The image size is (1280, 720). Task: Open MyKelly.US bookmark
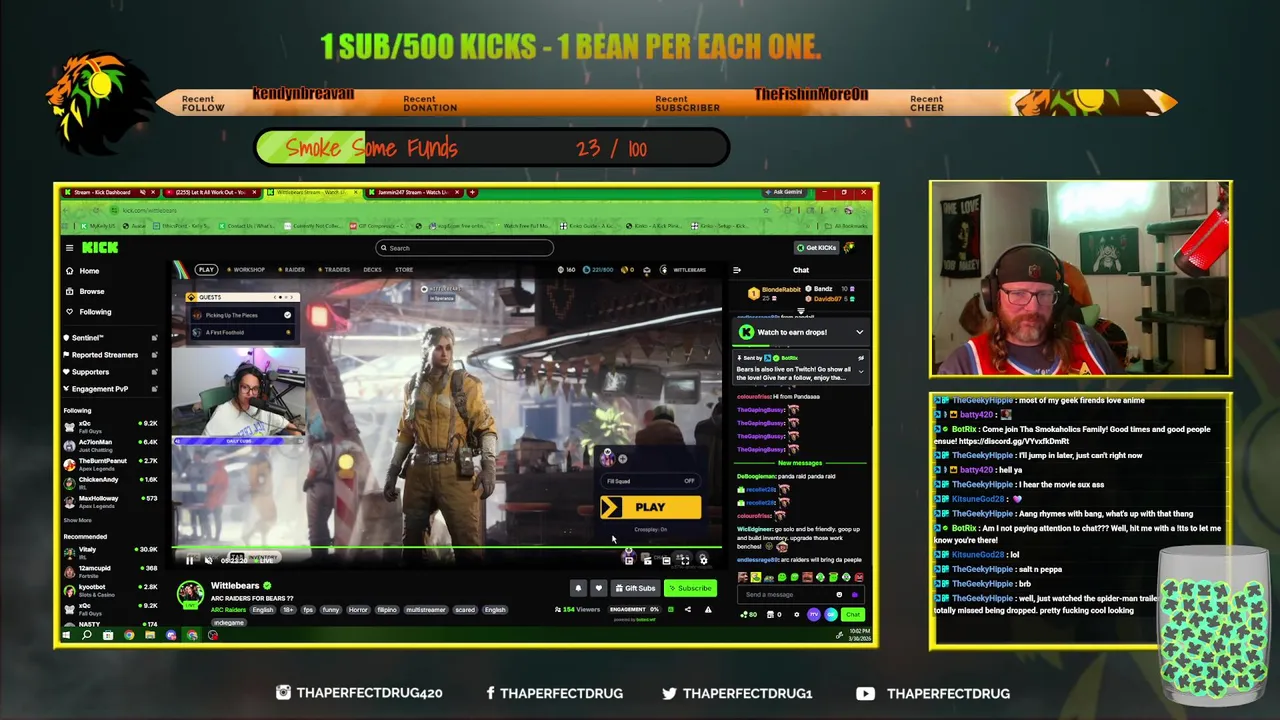click(x=100, y=226)
